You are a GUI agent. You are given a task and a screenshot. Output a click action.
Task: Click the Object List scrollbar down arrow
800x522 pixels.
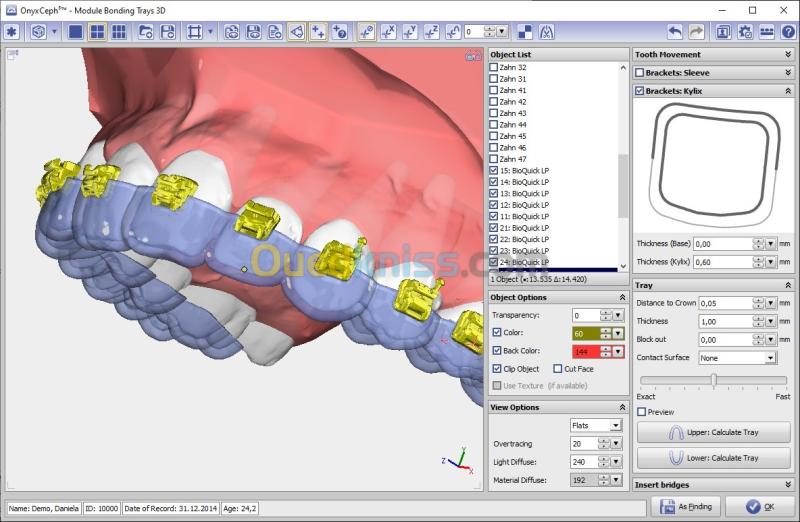(623, 266)
